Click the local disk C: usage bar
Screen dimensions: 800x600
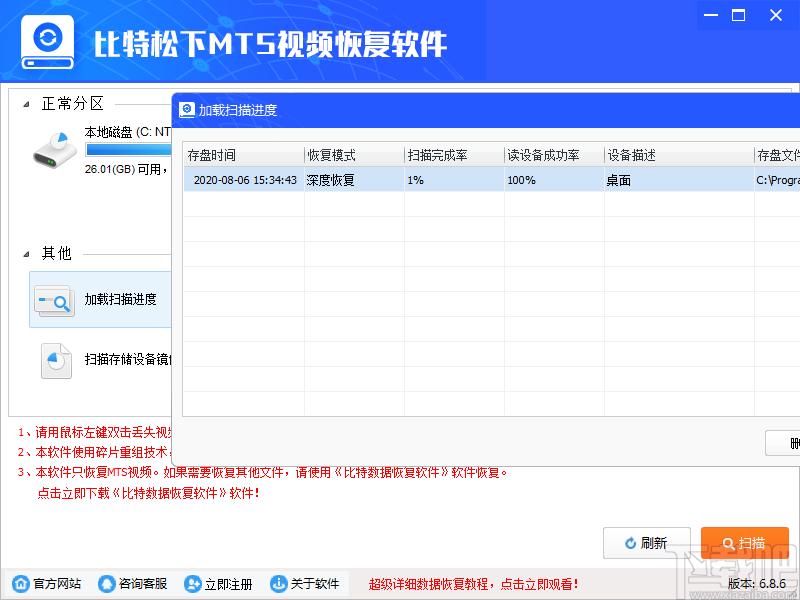[129, 149]
